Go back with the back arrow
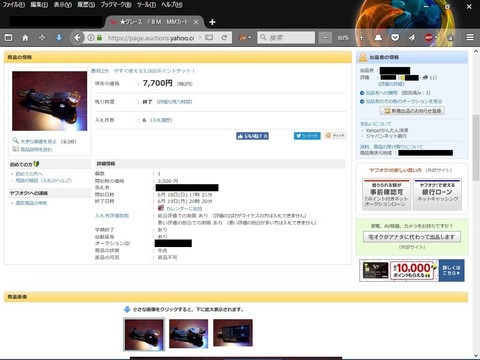The image size is (480, 360). click(77, 38)
